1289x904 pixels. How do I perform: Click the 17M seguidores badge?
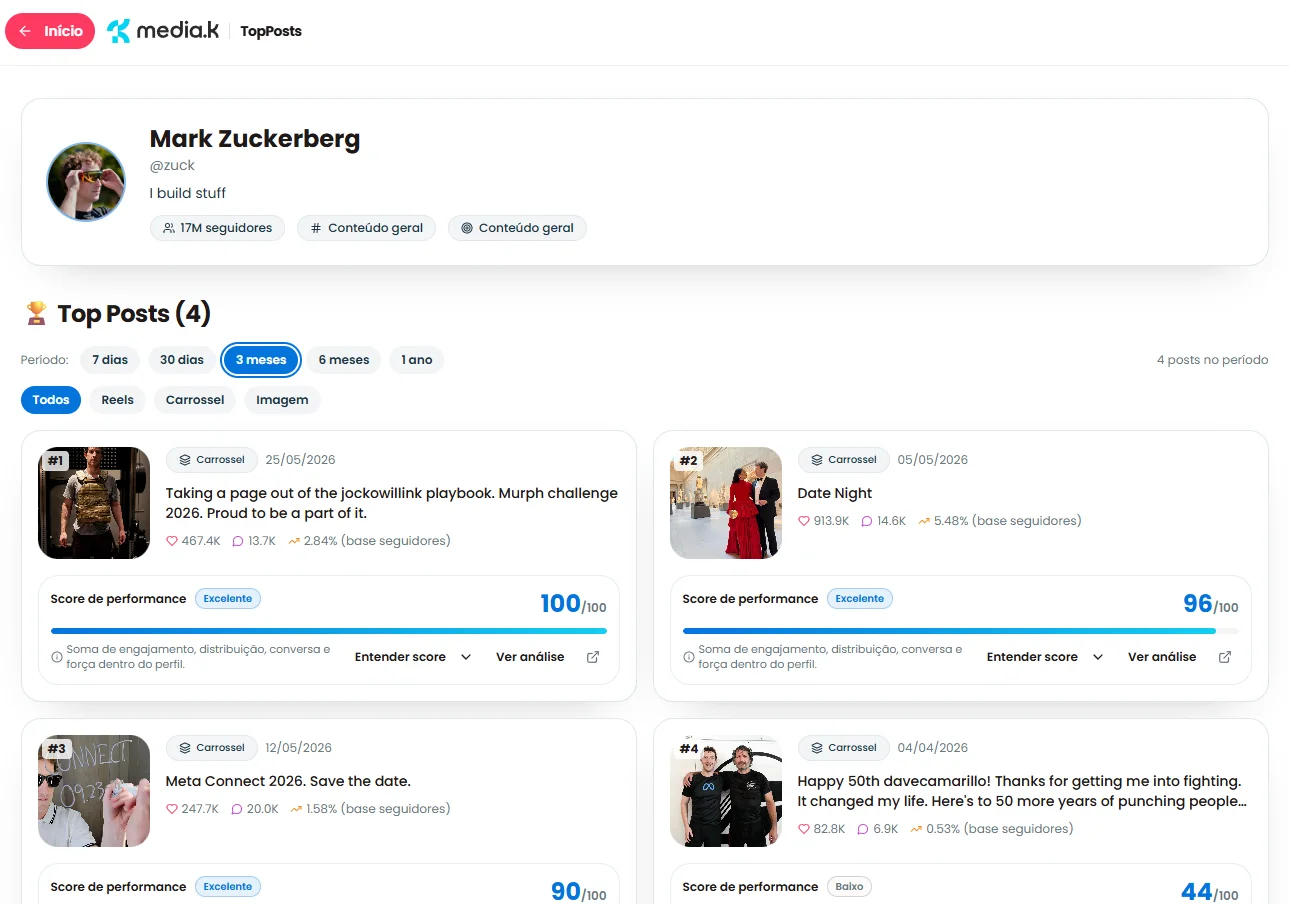(x=217, y=228)
